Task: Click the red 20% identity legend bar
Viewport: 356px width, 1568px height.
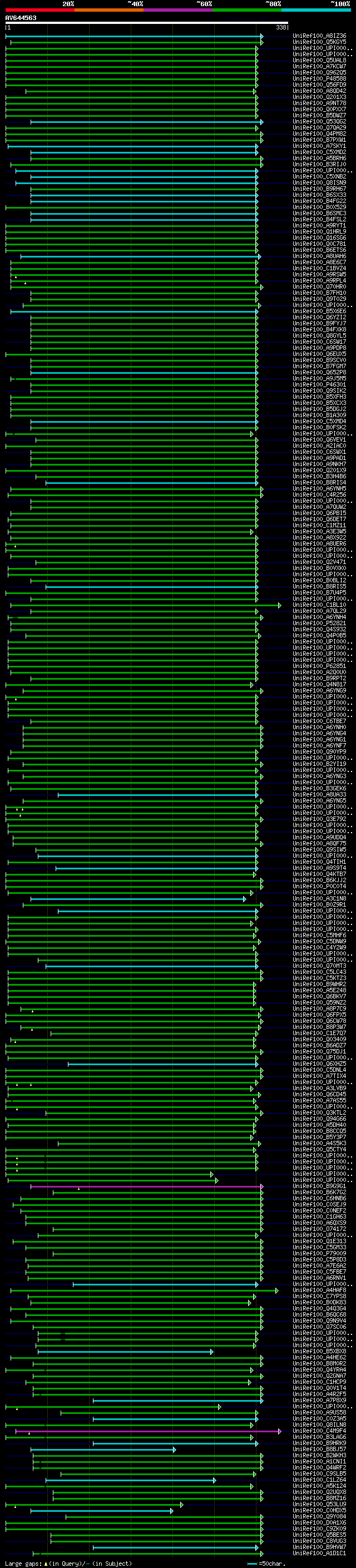Action: pos(39,10)
